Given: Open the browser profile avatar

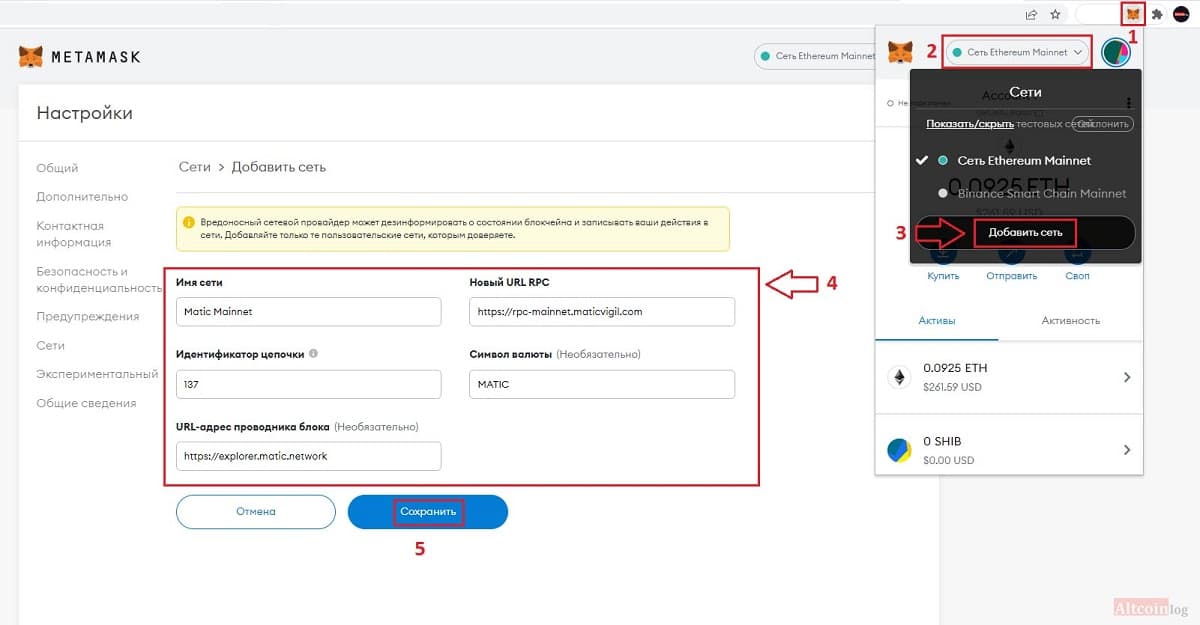Looking at the screenshot, I should pyautogui.click(x=1181, y=15).
